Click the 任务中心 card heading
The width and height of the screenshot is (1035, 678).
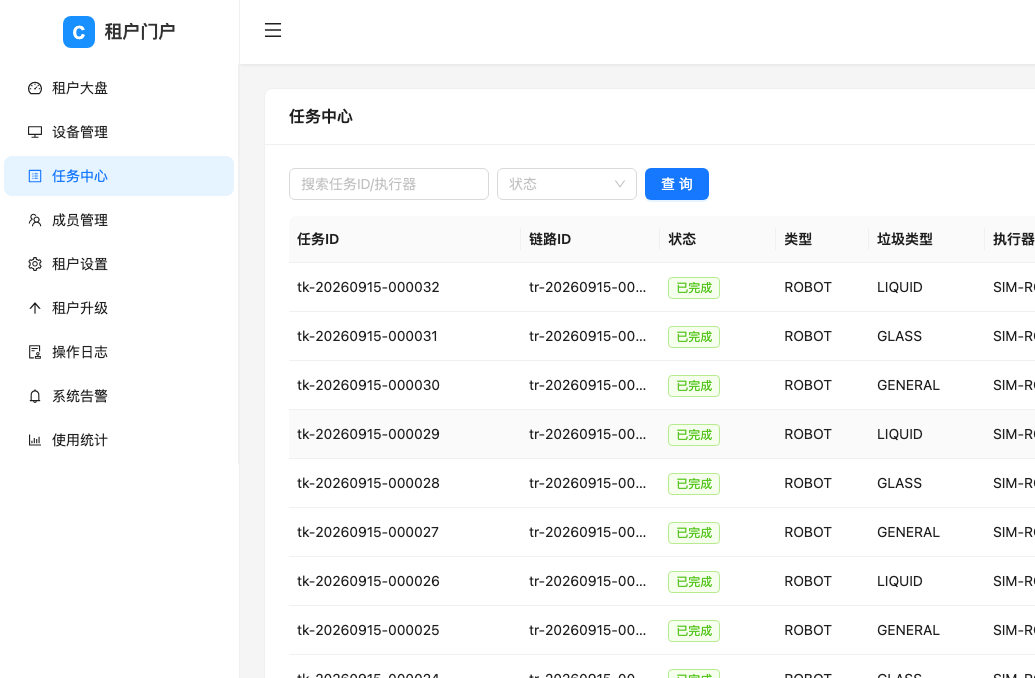pyautogui.click(x=321, y=117)
